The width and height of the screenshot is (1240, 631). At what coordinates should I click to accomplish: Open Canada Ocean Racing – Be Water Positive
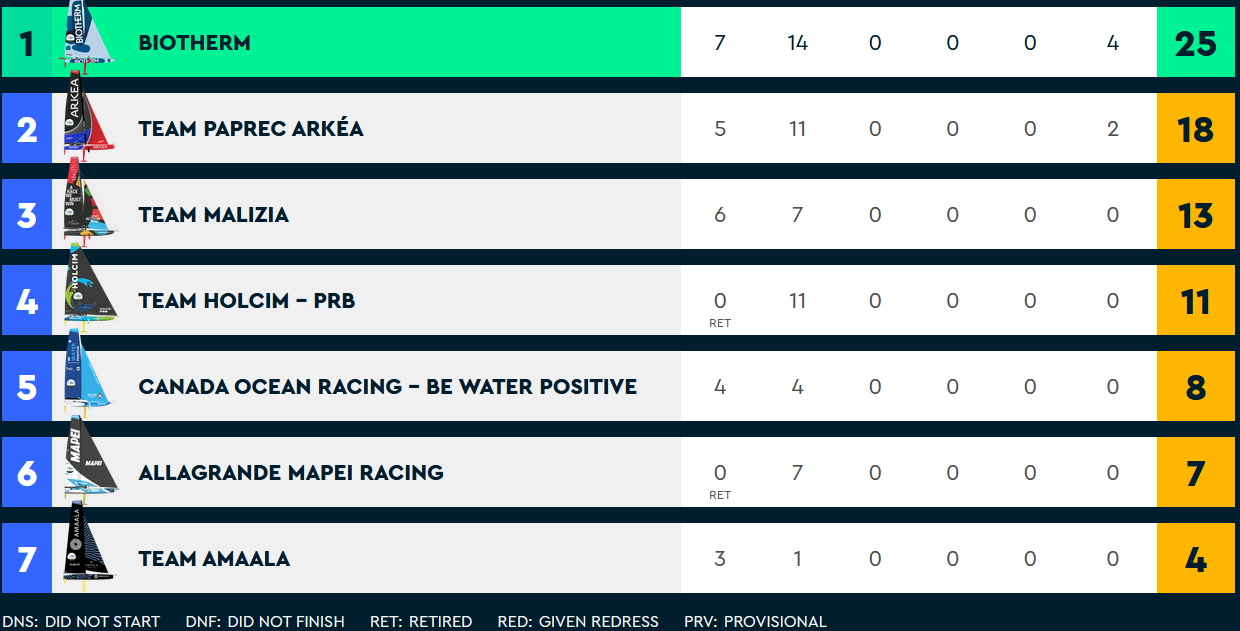click(x=388, y=387)
